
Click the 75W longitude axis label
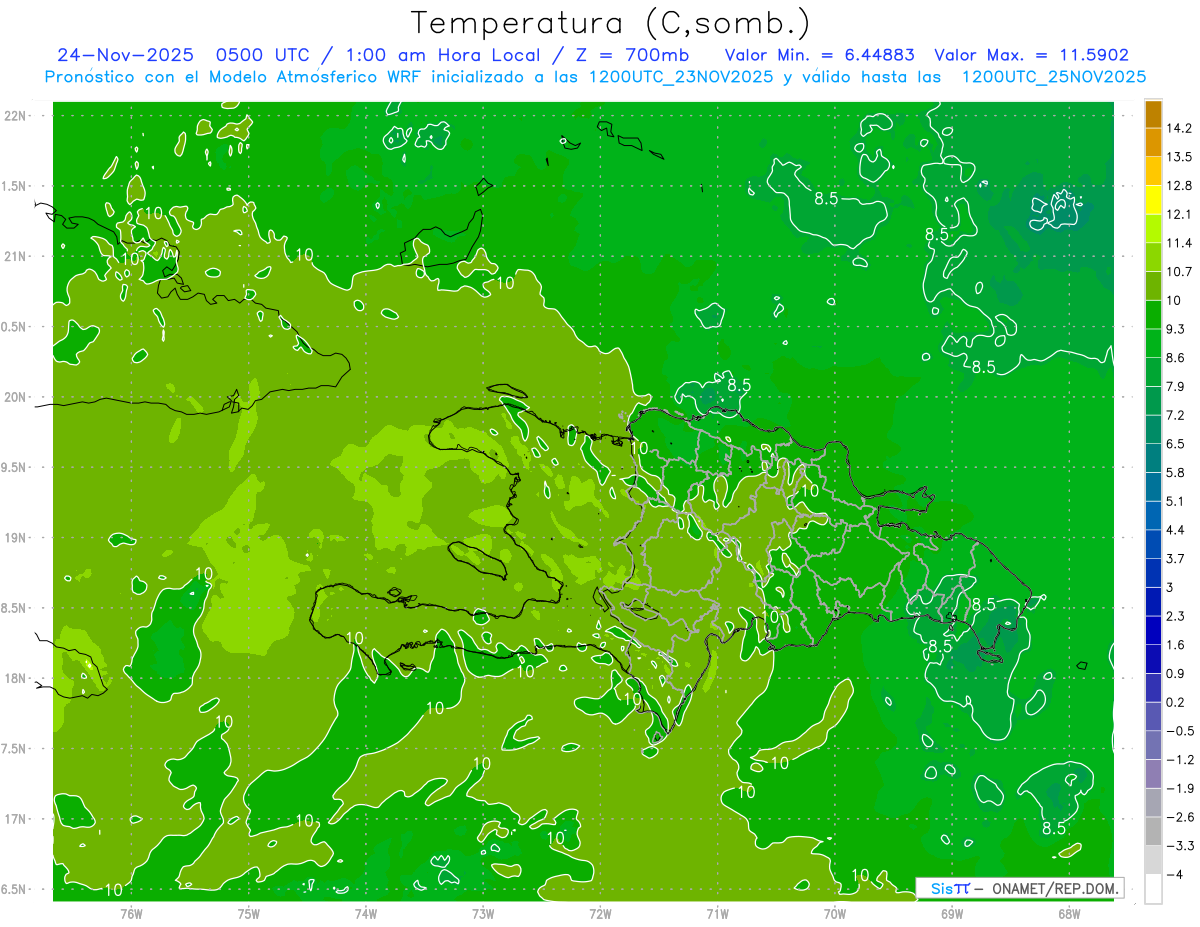point(249,913)
